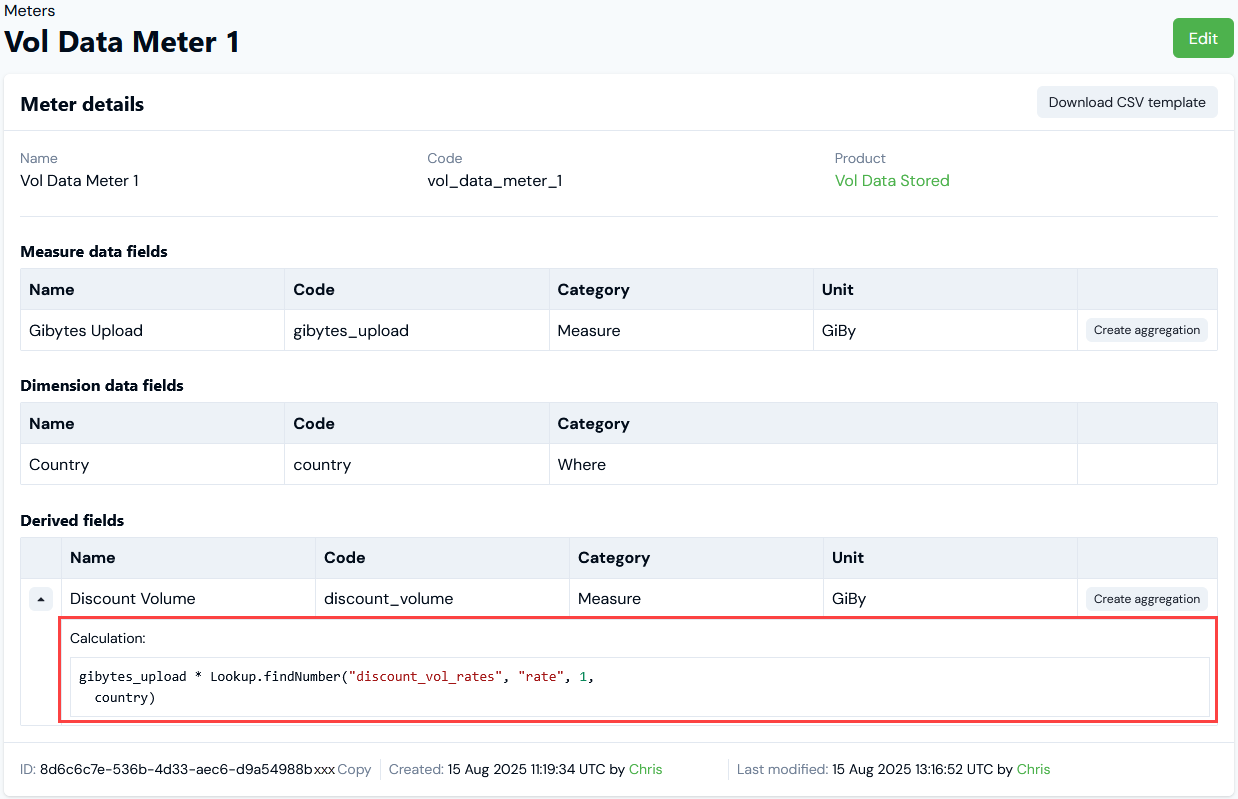
Task: Click the meter ID value text
Action: click(187, 769)
